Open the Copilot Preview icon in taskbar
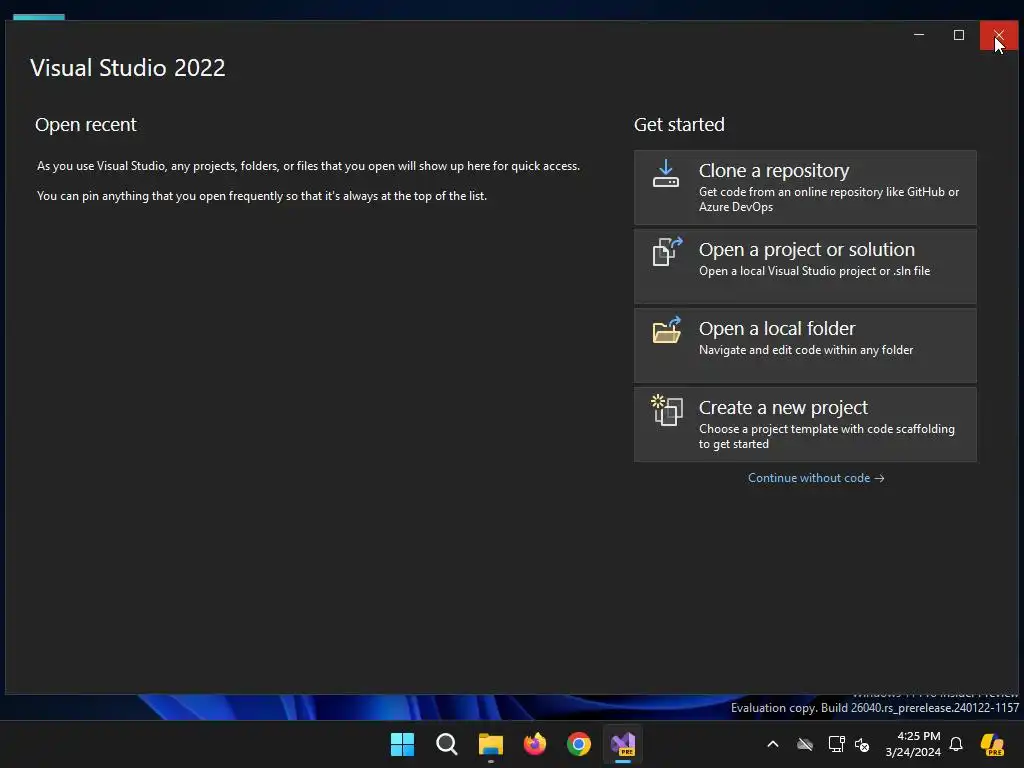Viewport: 1024px width, 768px height. pos(993,744)
